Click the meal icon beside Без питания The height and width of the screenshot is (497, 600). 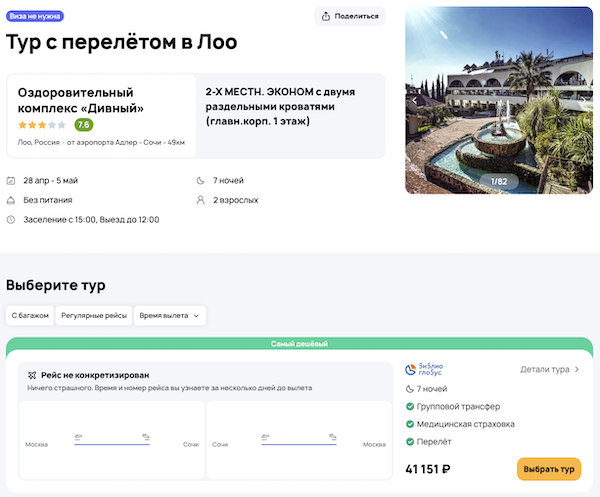point(11,200)
